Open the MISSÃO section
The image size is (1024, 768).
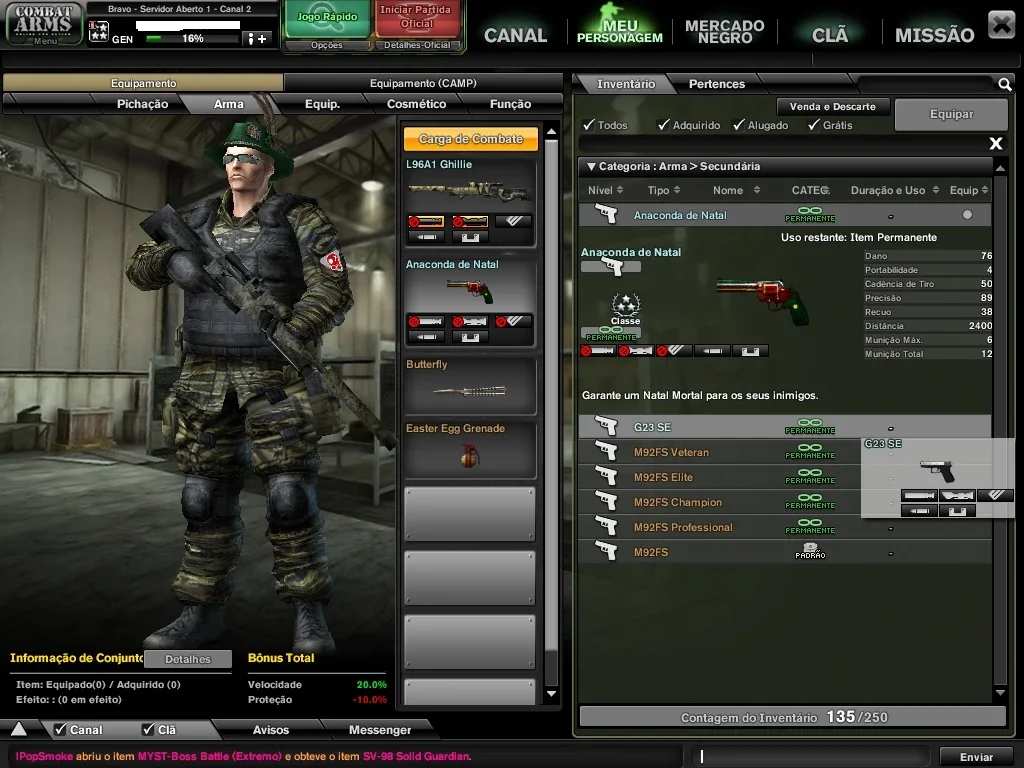click(934, 35)
